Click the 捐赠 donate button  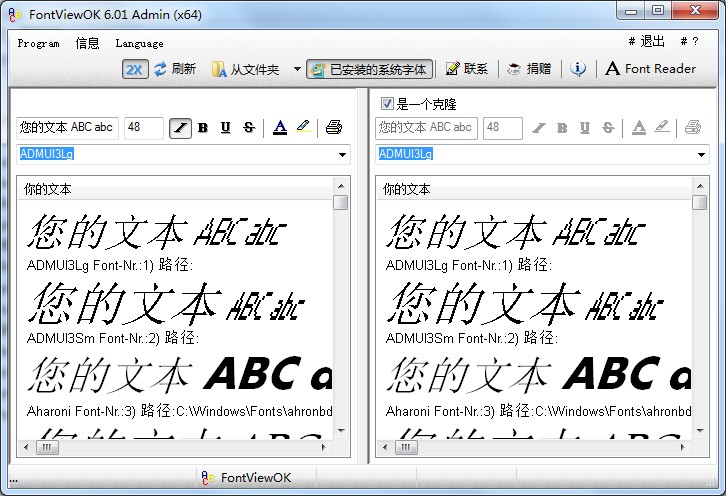529,69
